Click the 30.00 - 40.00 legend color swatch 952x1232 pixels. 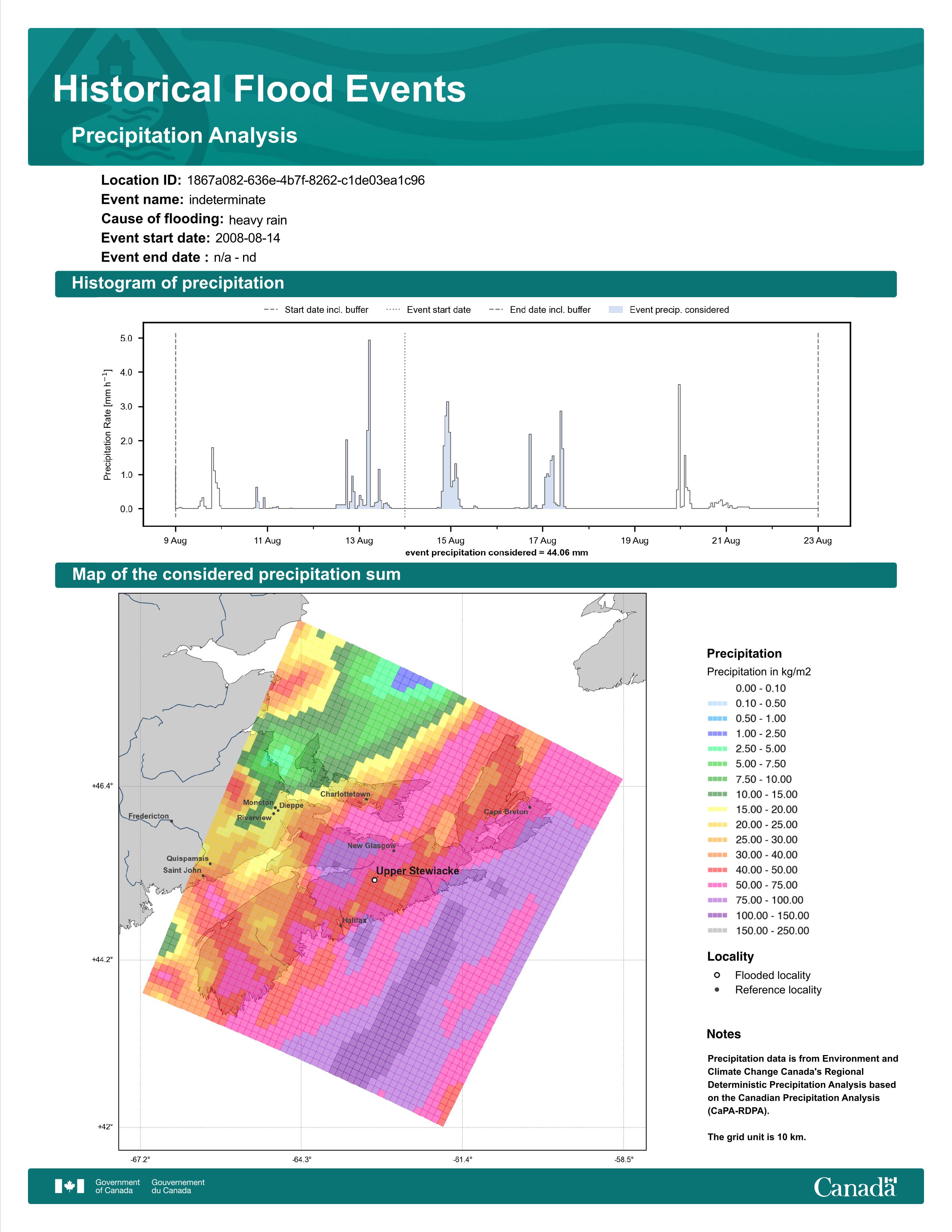point(717,855)
